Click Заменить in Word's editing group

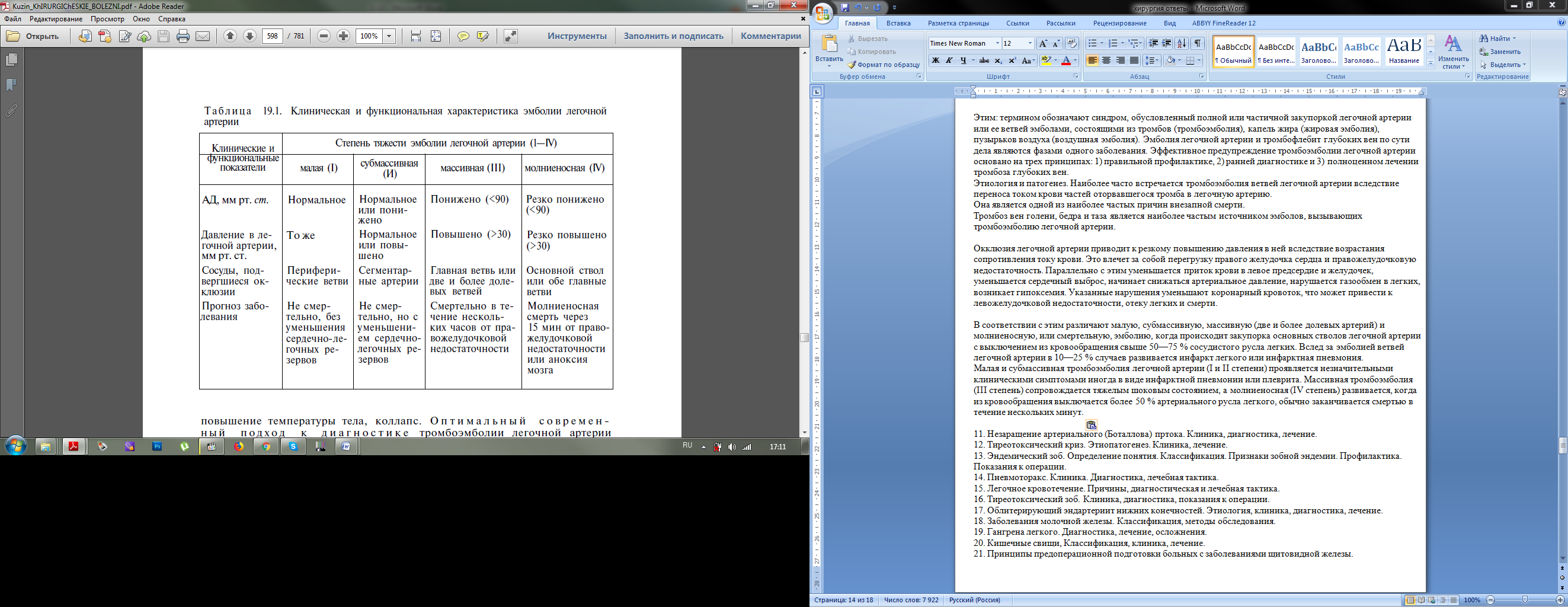point(1500,52)
